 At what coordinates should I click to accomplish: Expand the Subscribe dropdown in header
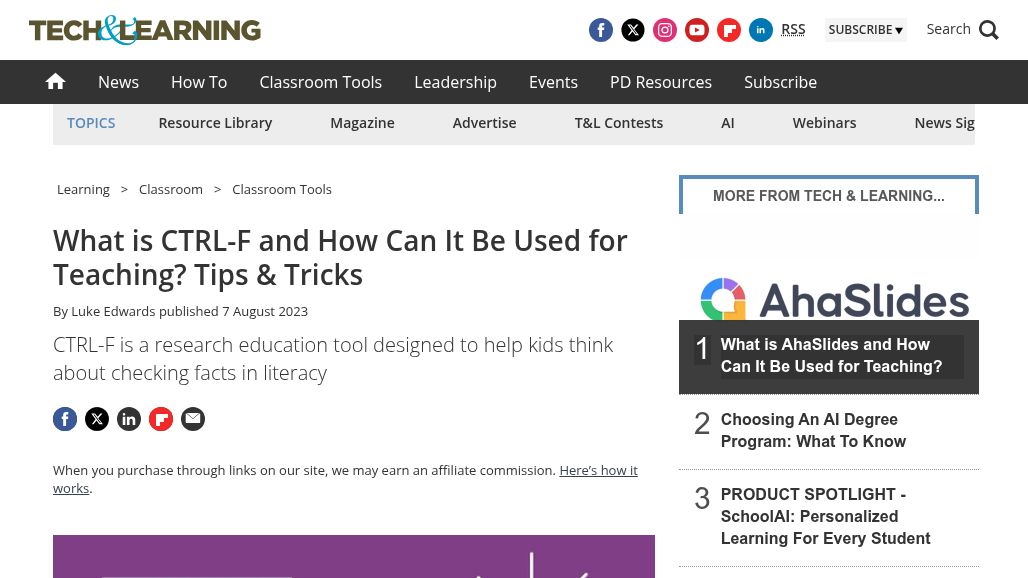[x=865, y=30]
